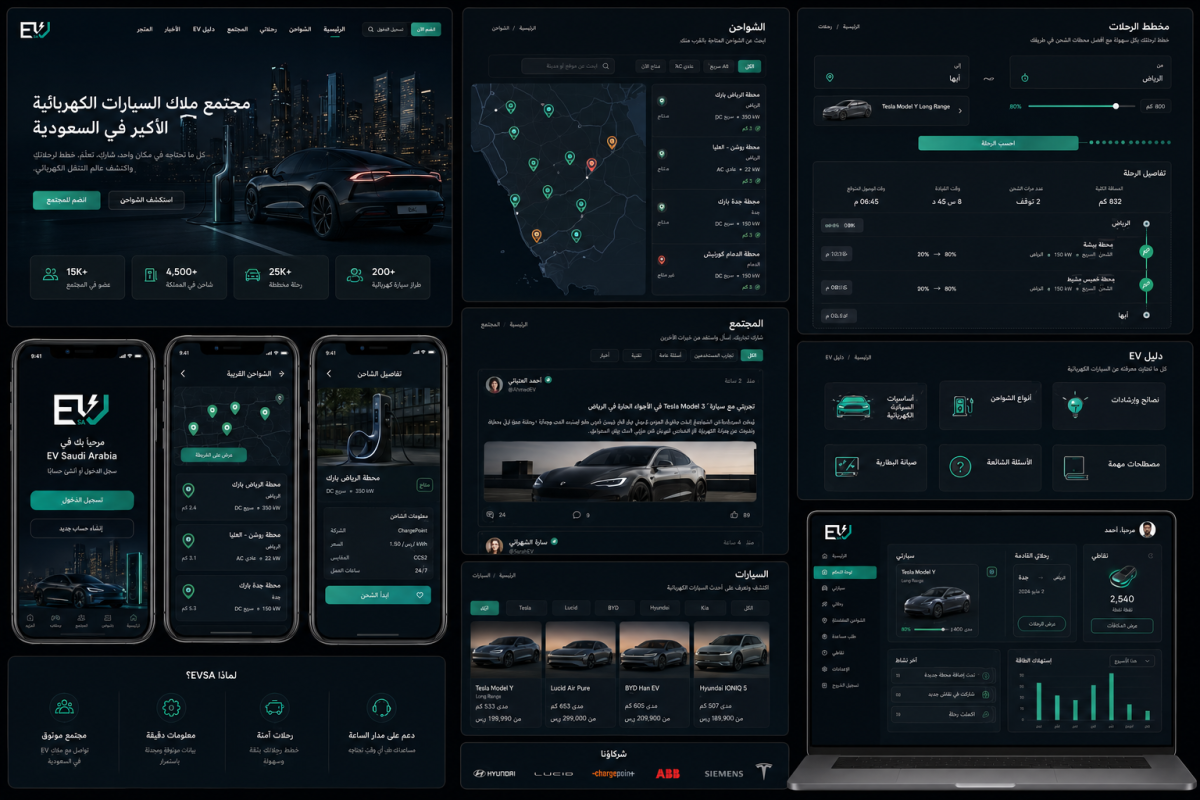Click the headset support icon in Why EVSA section
Image resolution: width=1200 pixels, height=800 pixels.
click(380, 708)
